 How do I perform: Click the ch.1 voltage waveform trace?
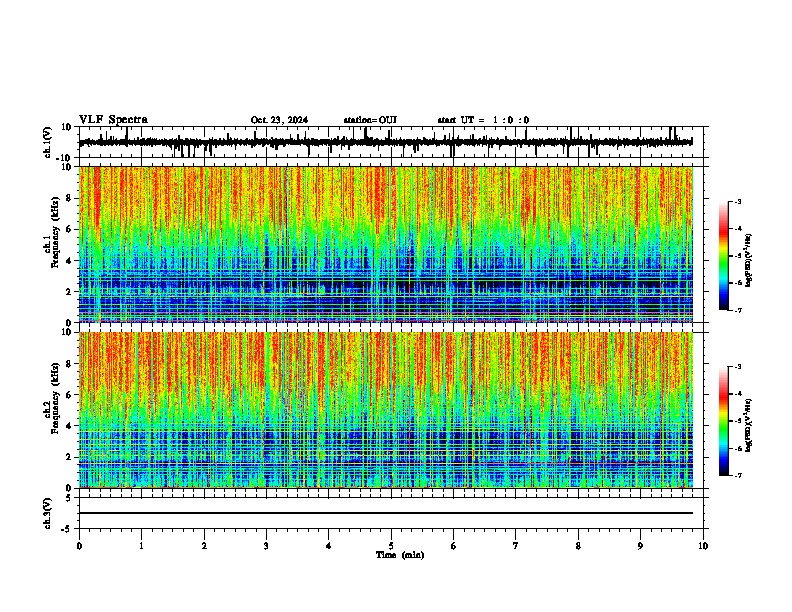(386, 142)
